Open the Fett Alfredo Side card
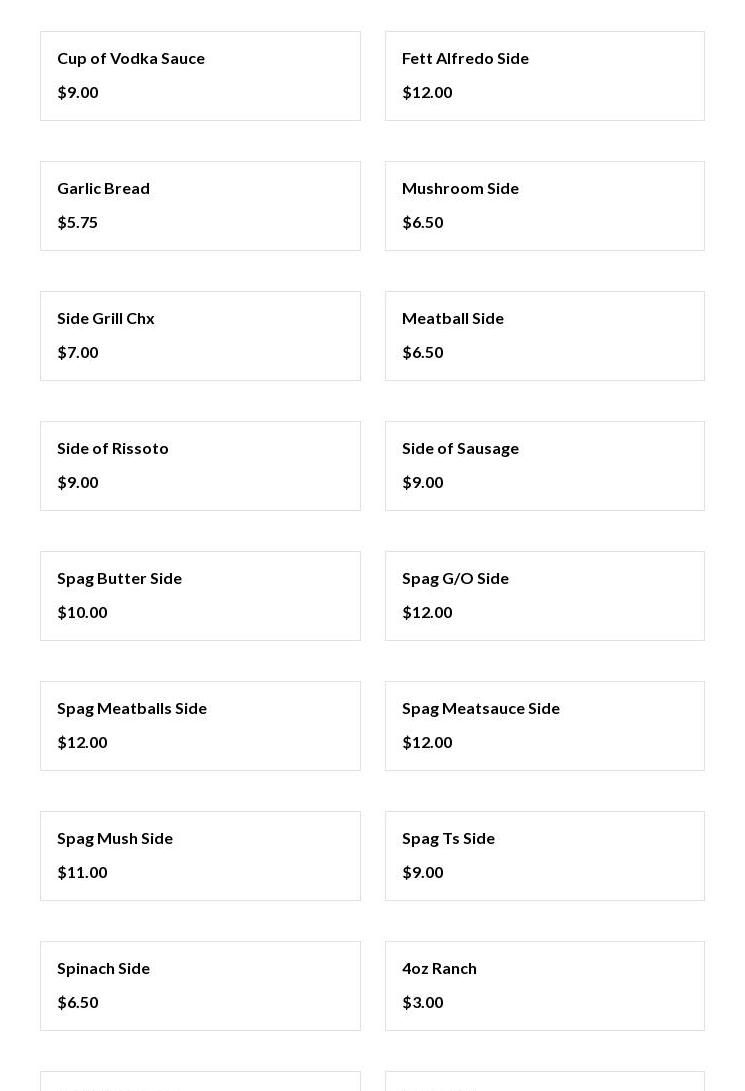The width and height of the screenshot is (745, 1091). coord(544,76)
